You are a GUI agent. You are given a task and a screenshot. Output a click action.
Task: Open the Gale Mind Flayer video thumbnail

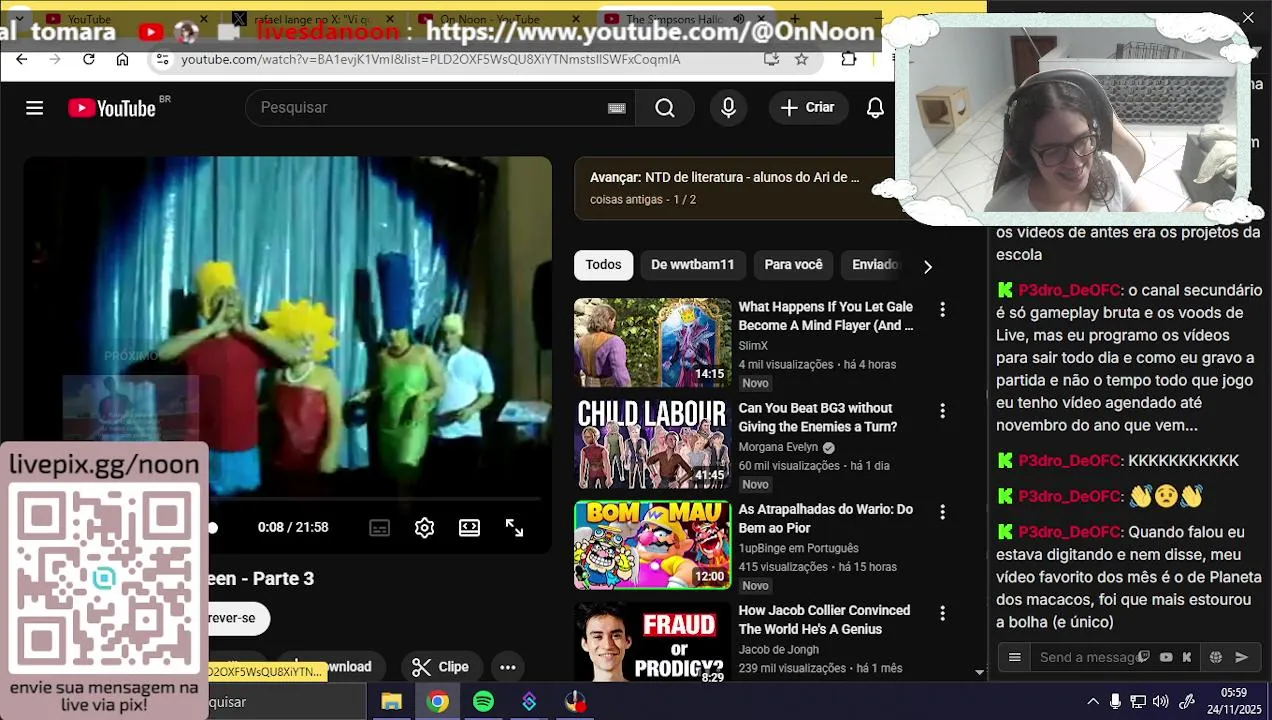pyautogui.click(x=653, y=343)
